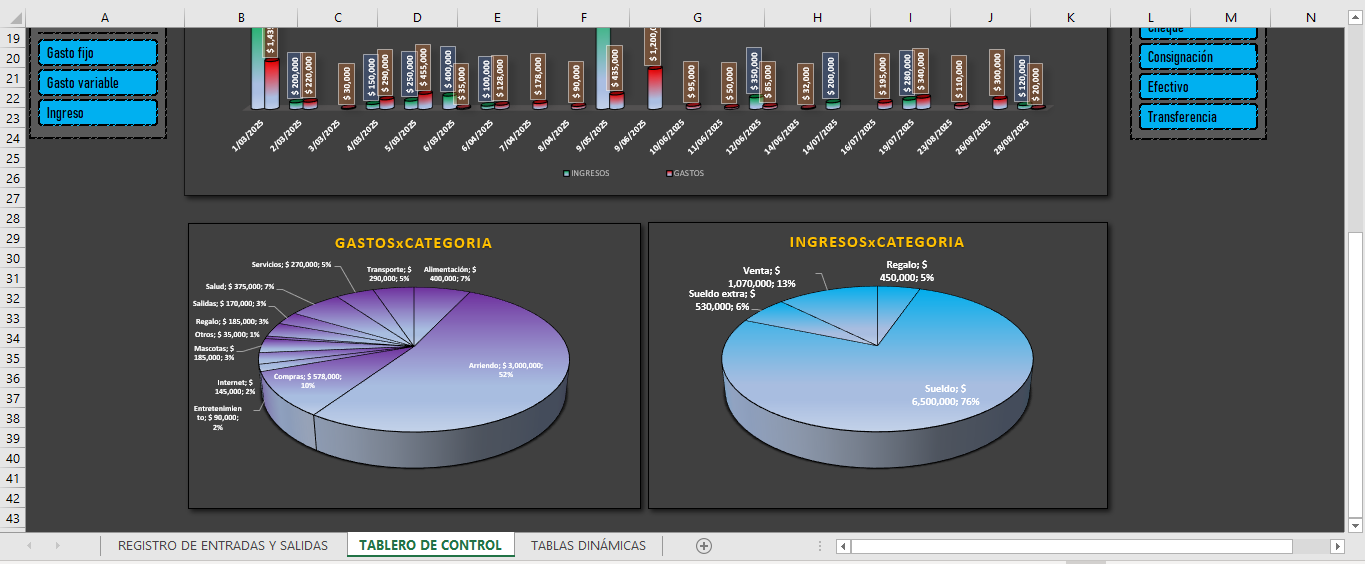The width and height of the screenshot is (1365, 564).
Task: Switch to REGISTRO DE ENTRADAS Y SALIDAS sheet
Action: (222, 546)
